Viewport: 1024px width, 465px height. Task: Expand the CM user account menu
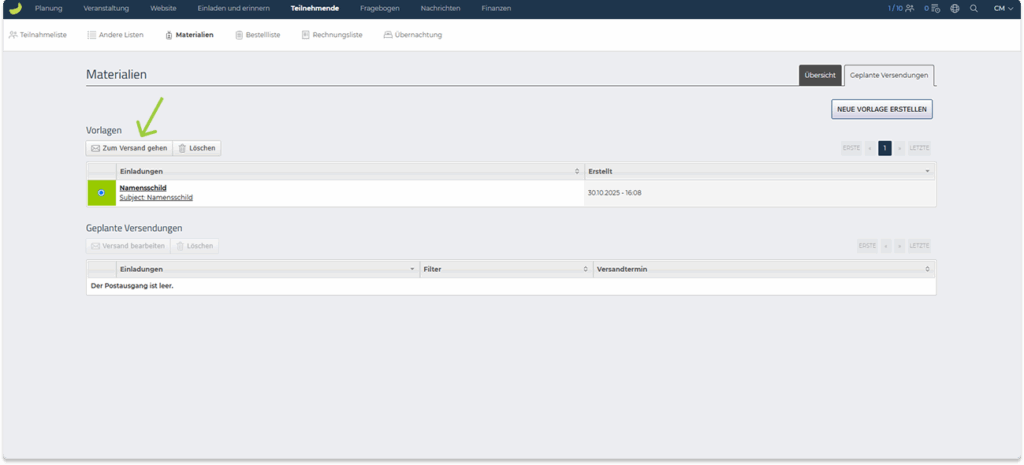[x=1004, y=8]
